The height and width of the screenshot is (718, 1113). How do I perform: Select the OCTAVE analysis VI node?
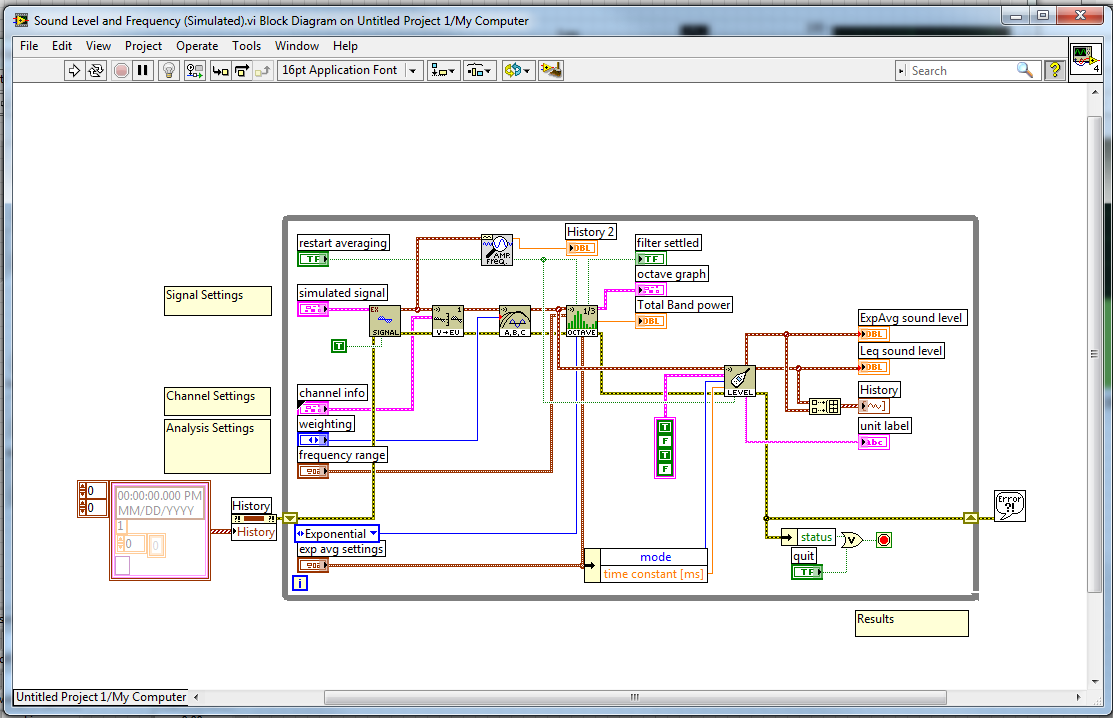[581, 321]
